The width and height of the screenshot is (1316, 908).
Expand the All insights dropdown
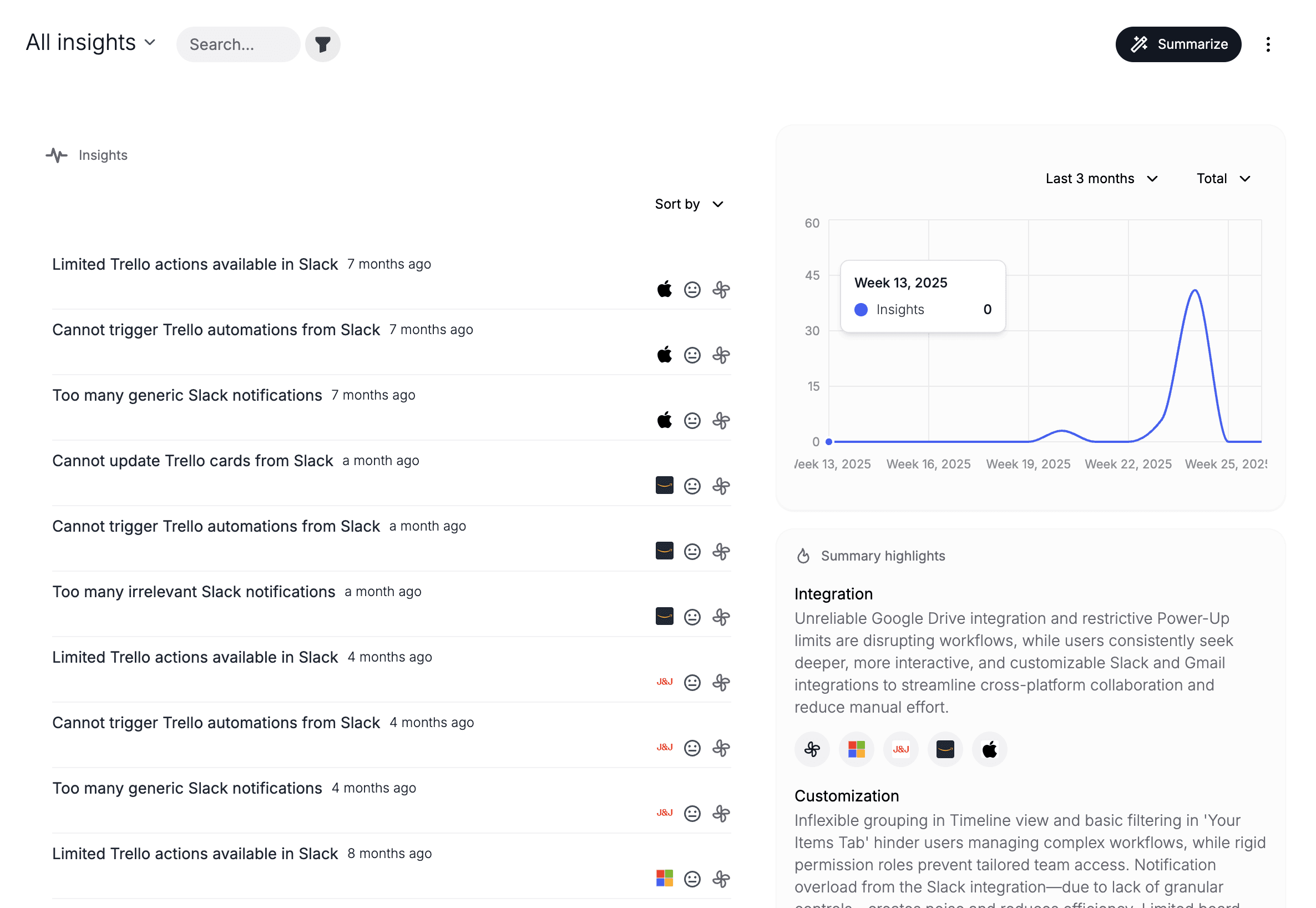pyautogui.click(x=91, y=43)
